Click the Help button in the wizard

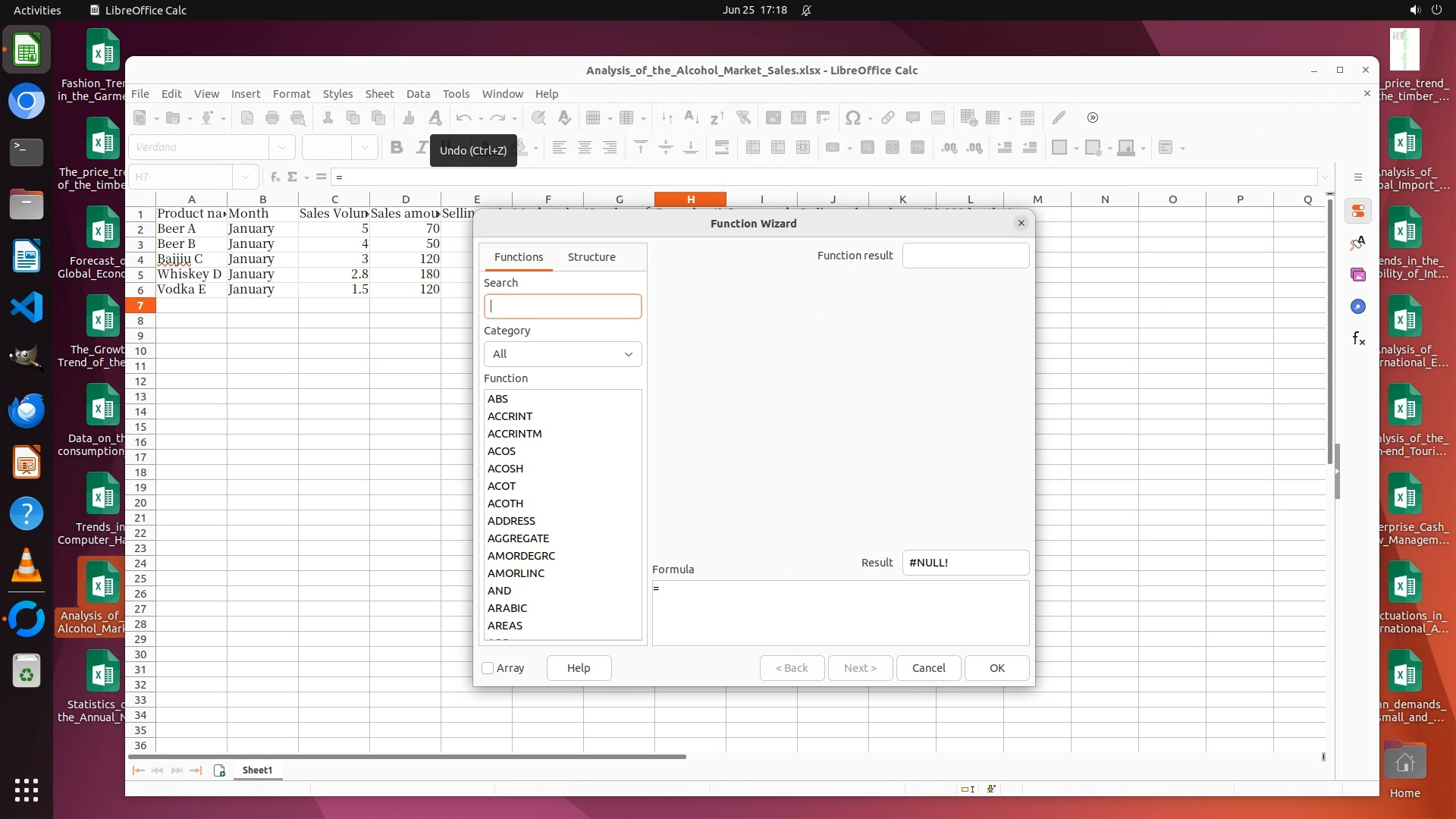pos(579,668)
